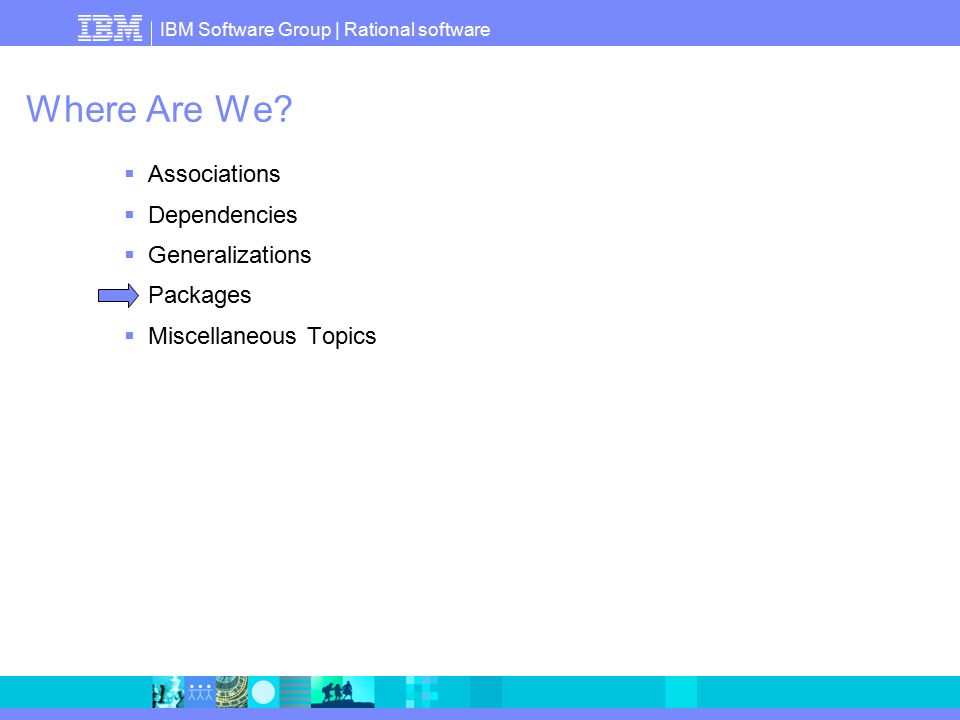Click the three people figures image in footer
Viewport: 960px width, 720px height.
200,692
